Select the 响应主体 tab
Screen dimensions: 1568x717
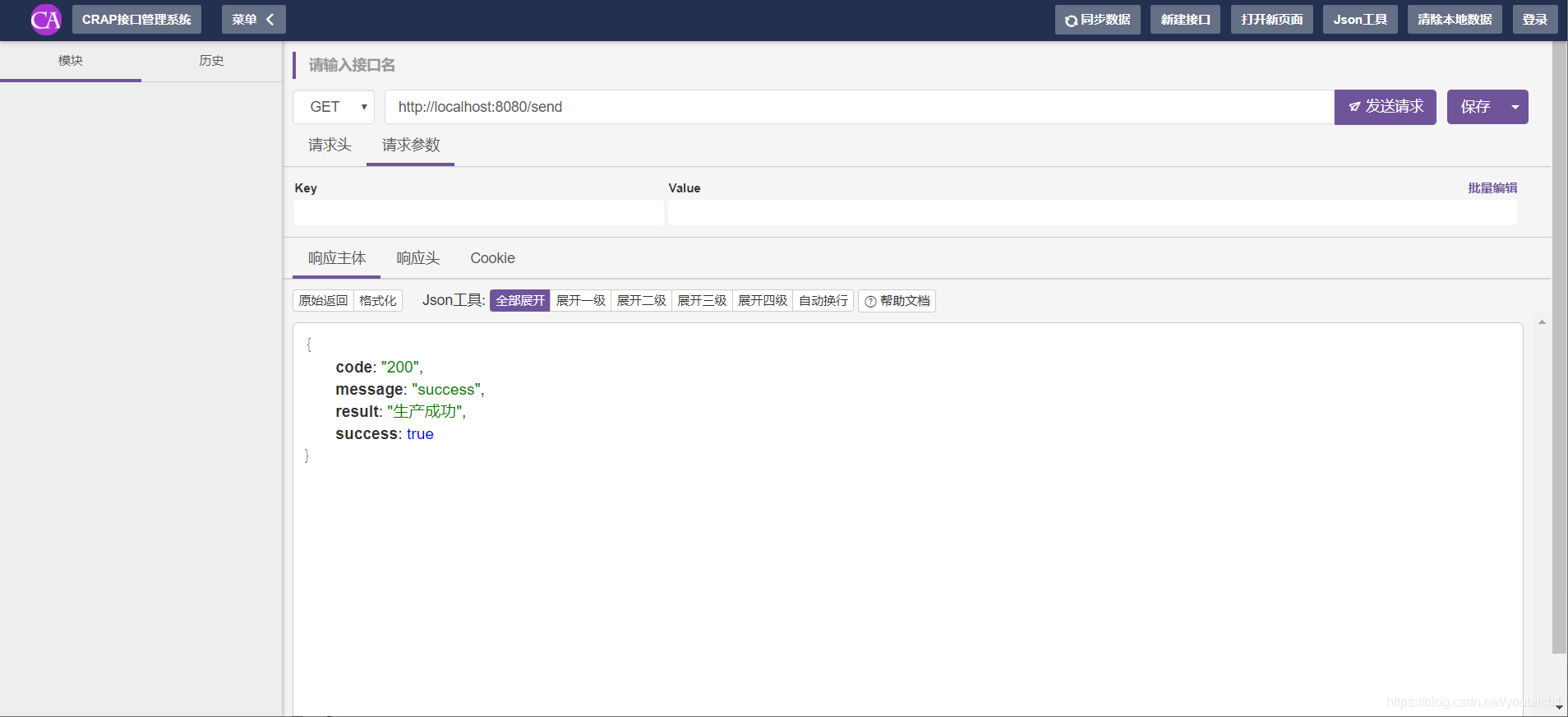pos(337,258)
